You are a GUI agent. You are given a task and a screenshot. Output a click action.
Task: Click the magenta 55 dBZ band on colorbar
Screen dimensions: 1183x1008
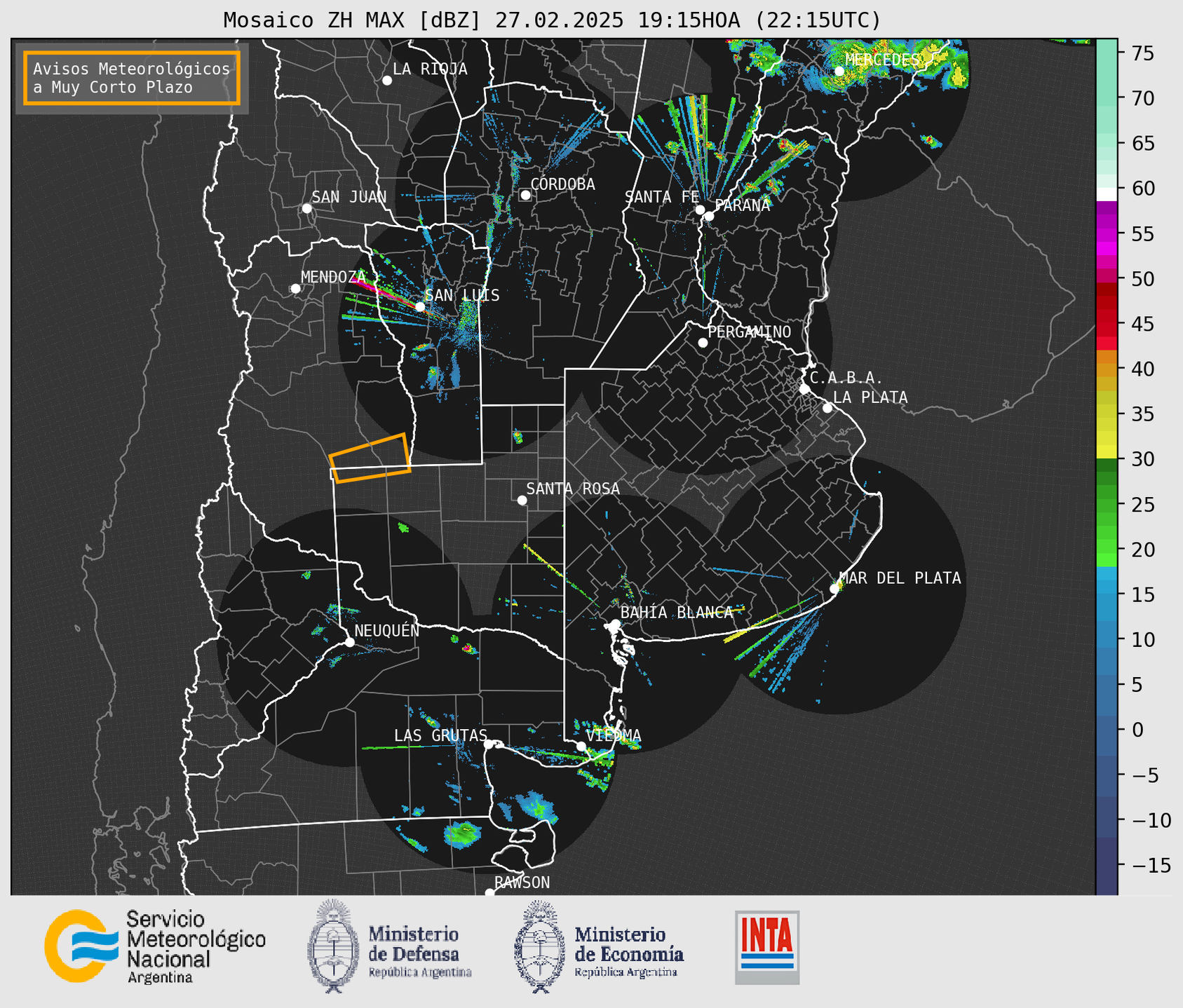(x=1107, y=234)
